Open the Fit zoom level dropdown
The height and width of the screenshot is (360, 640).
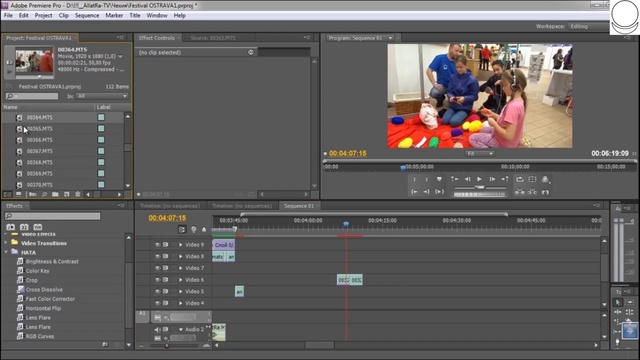(480, 153)
